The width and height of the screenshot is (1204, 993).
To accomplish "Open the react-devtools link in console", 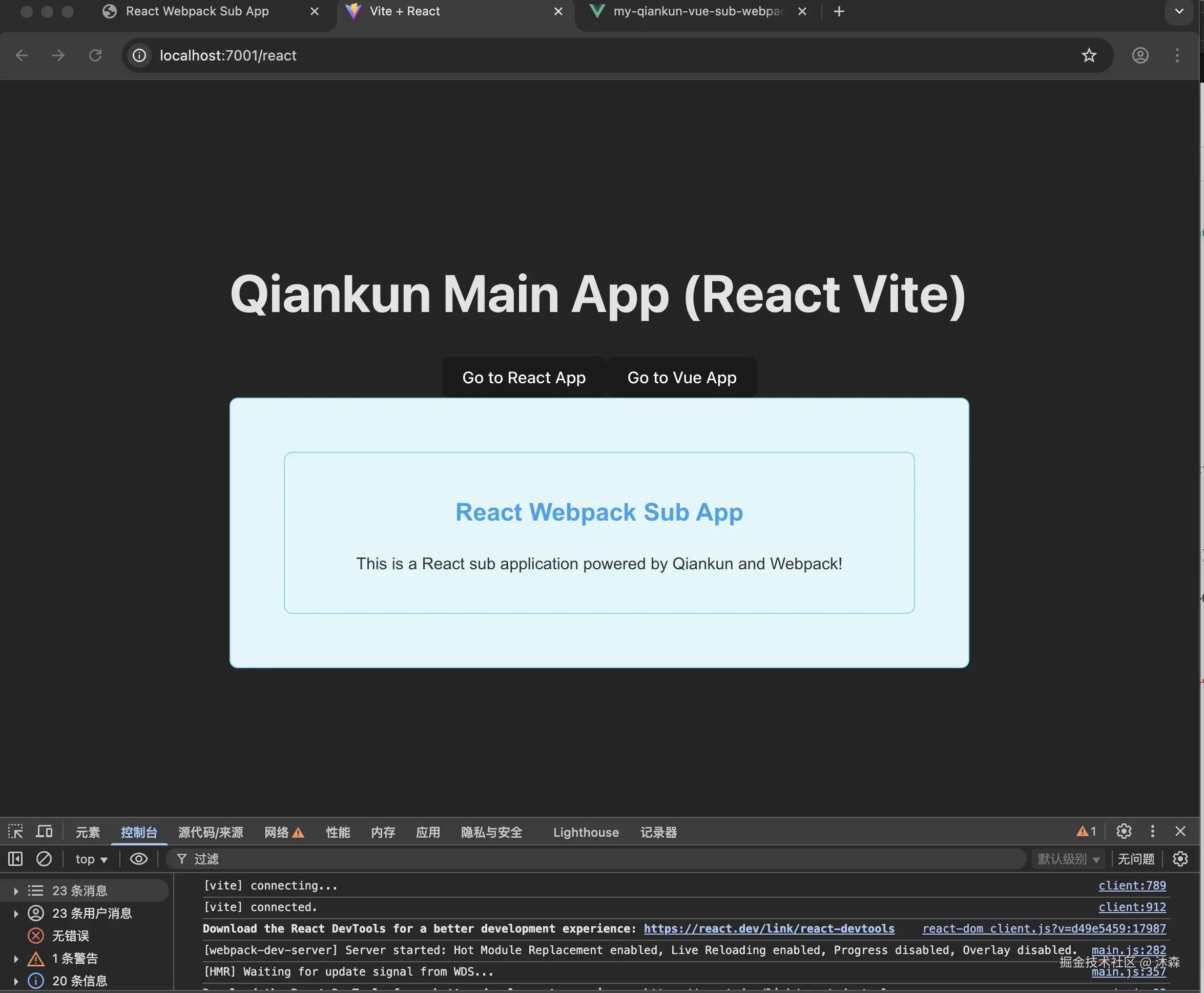I will pyautogui.click(x=769, y=929).
